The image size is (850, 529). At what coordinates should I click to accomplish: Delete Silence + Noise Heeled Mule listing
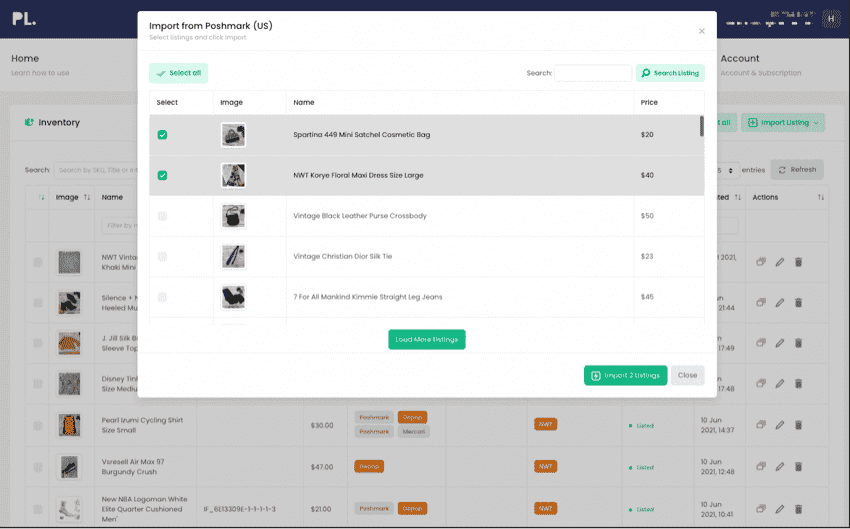pyautogui.click(x=798, y=302)
